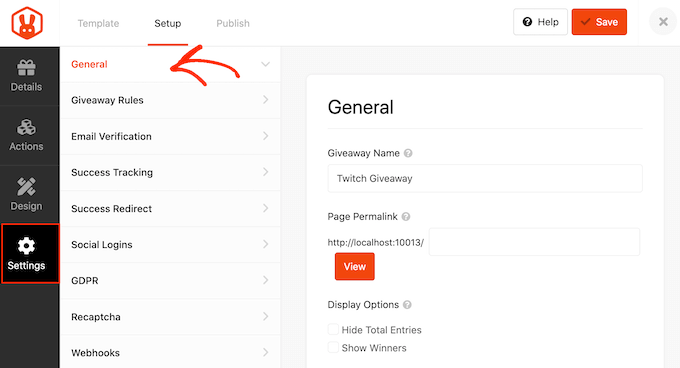This screenshot has width=680, height=368.
Task: Save the giveaway with Save button
Action: (x=599, y=22)
